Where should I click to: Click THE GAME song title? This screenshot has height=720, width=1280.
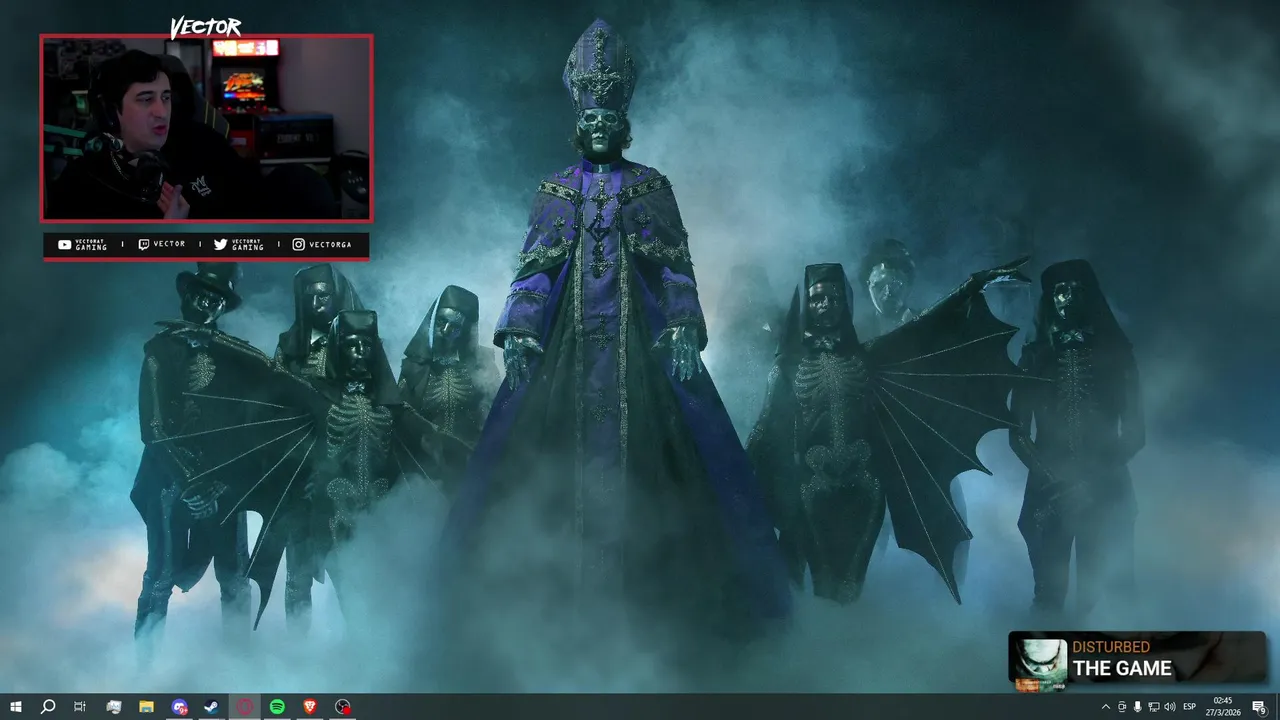click(x=1122, y=669)
